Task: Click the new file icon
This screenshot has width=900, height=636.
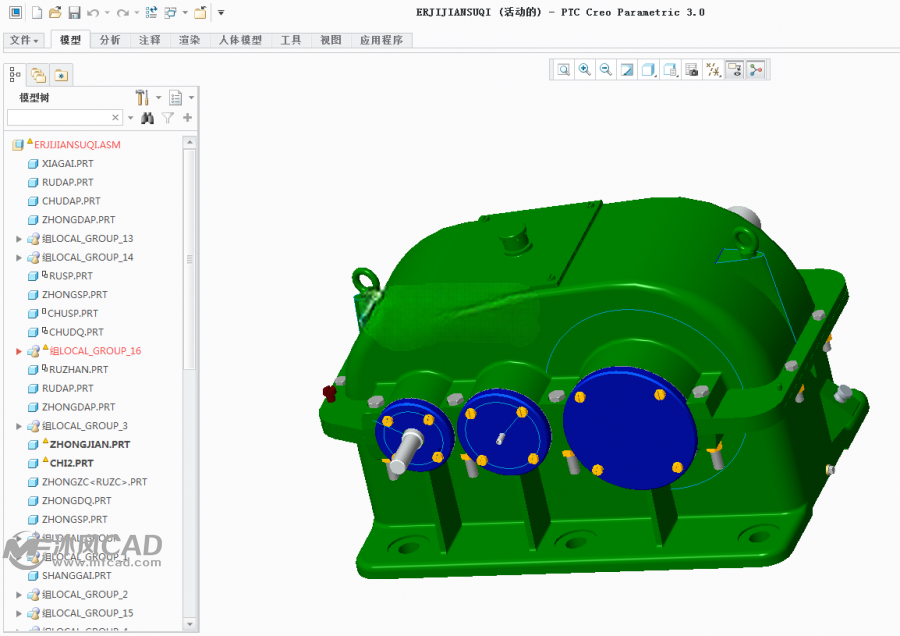Action: click(37, 13)
